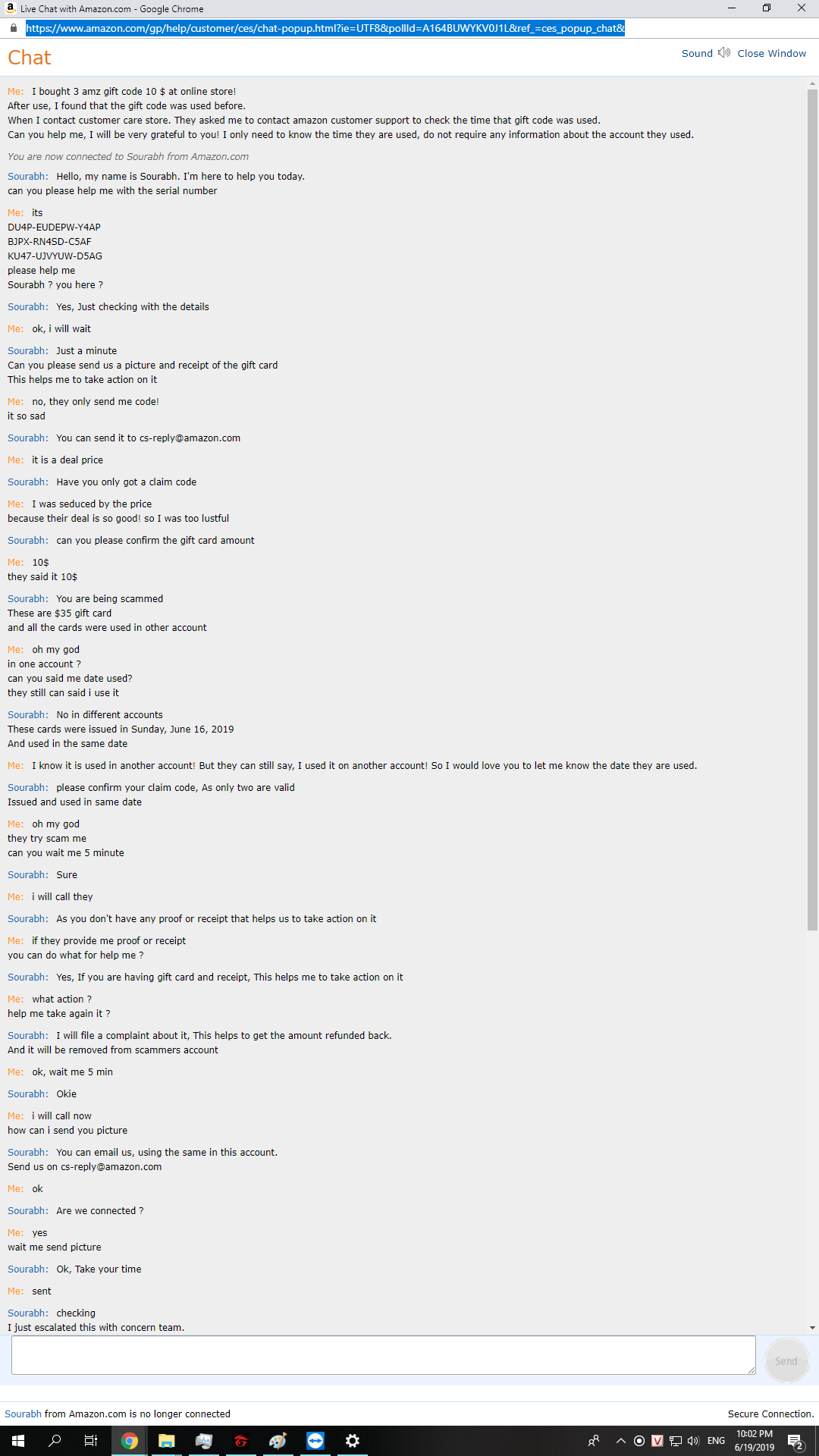Open the Action Center notifications

pos(795,1441)
